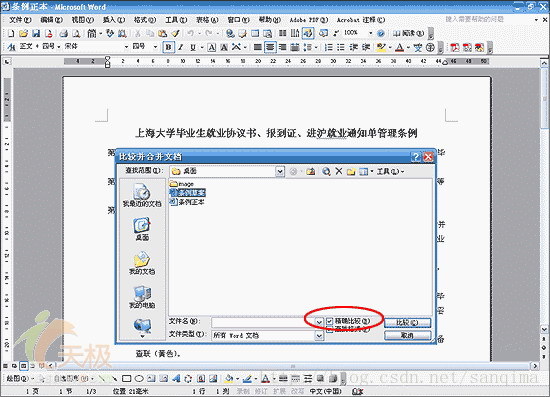
Task: Click the oval shape tool
Action: (139, 378)
